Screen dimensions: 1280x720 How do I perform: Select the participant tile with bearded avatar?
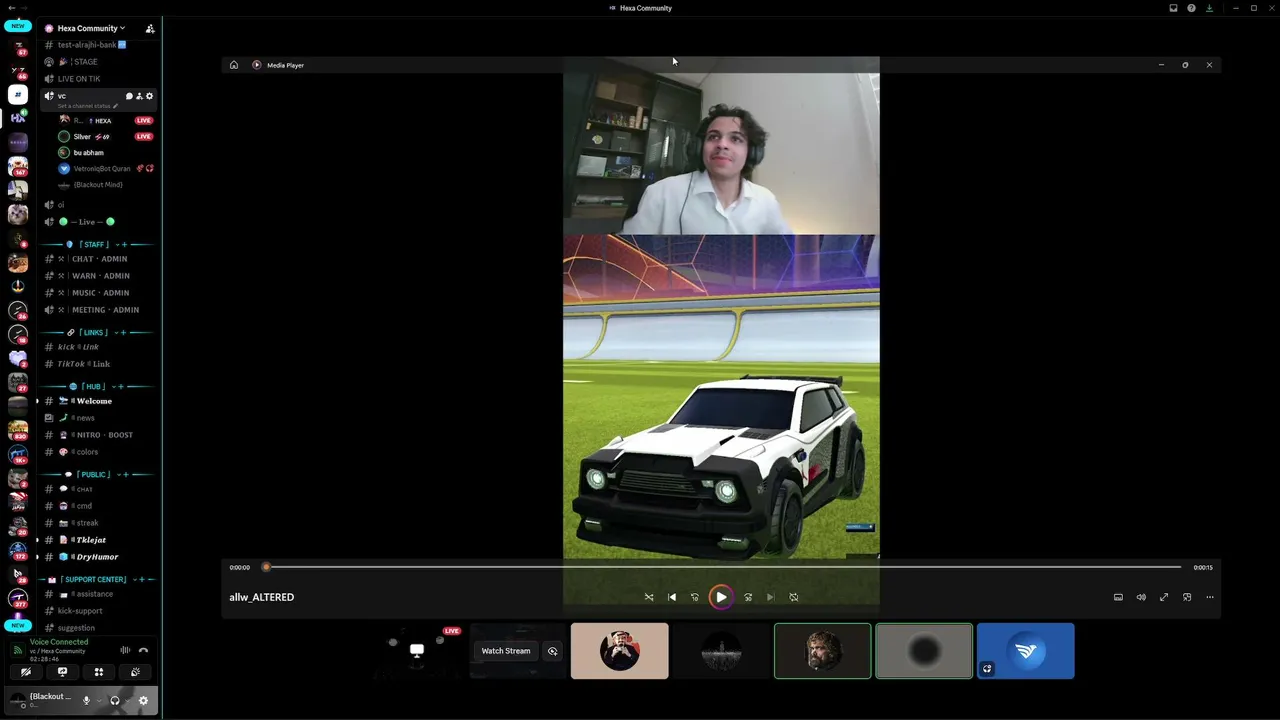point(822,651)
